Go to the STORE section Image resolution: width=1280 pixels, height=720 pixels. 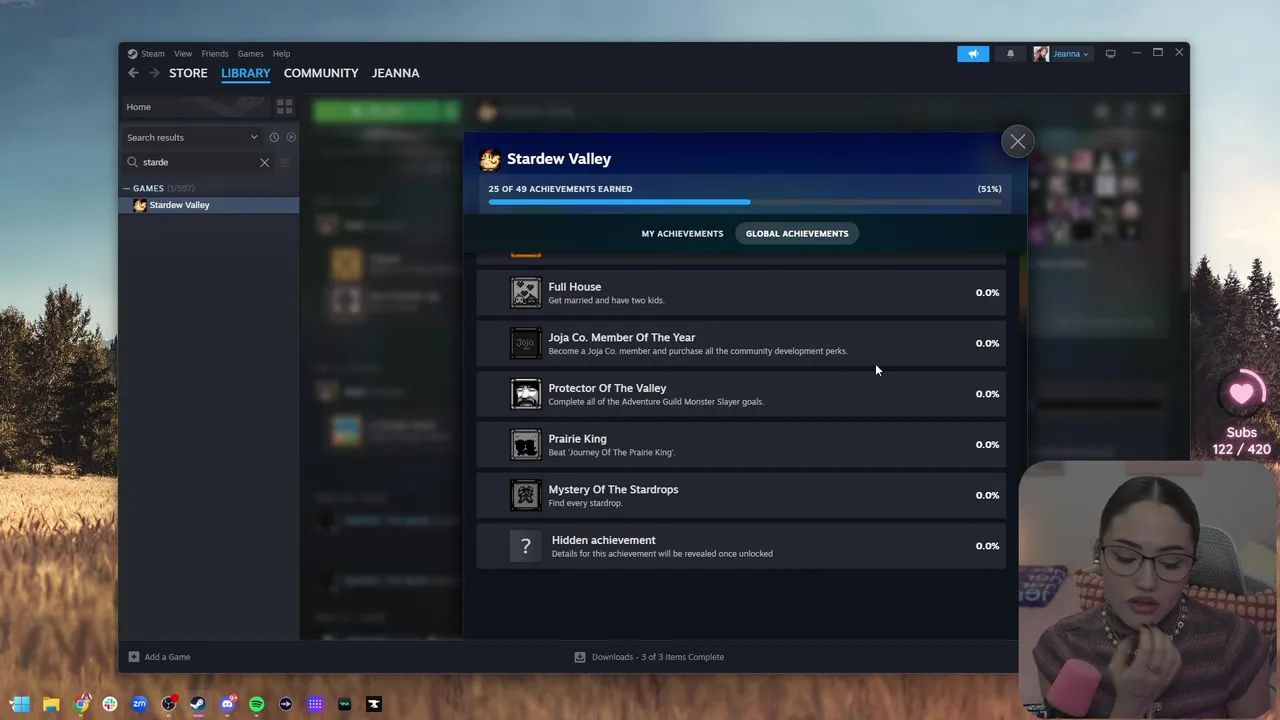[x=188, y=73]
